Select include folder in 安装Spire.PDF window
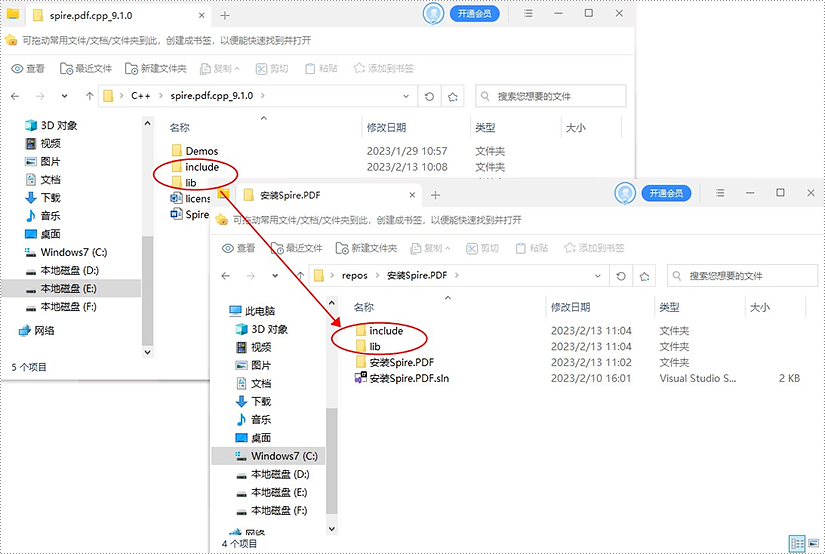The height and width of the screenshot is (554, 825). [x=380, y=330]
